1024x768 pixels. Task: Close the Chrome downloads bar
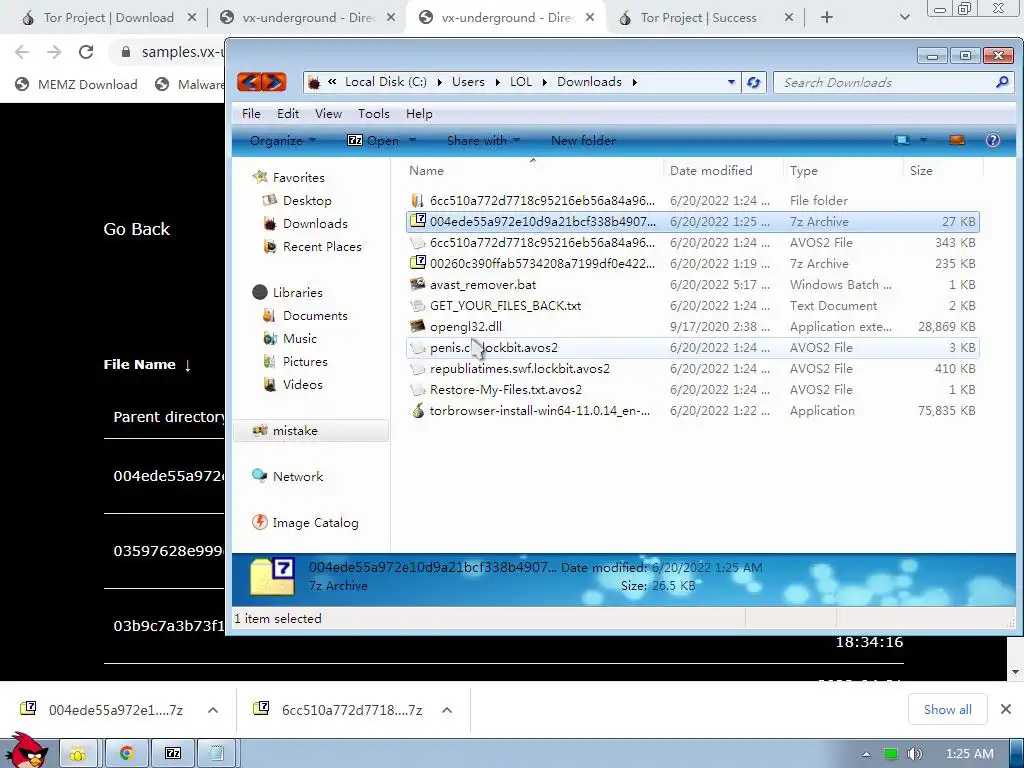click(x=1006, y=709)
